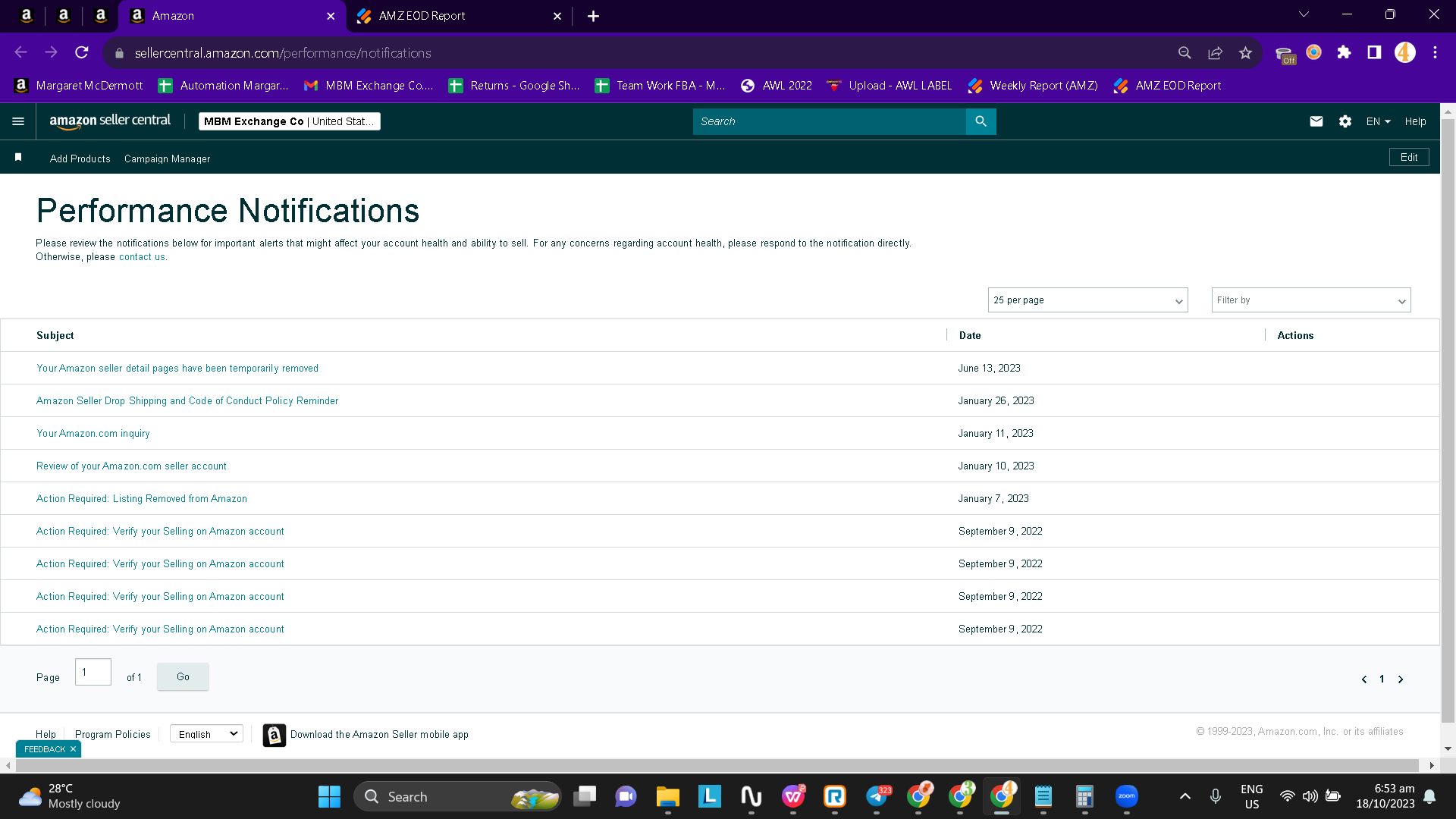
Task: Open the contact us link
Action: tap(142, 257)
